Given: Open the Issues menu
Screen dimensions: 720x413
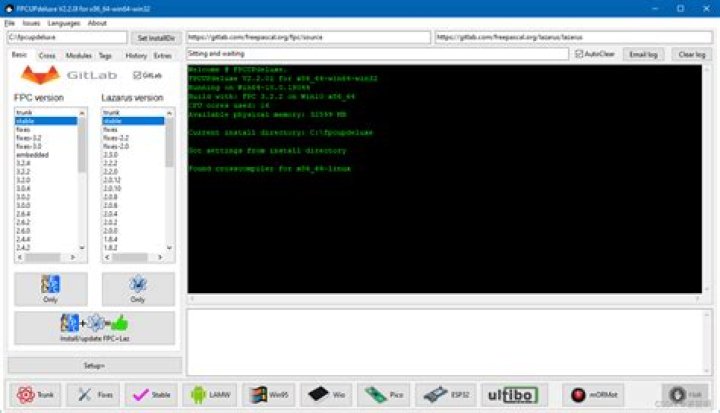Looking at the screenshot, I should pyautogui.click(x=31, y=23).
